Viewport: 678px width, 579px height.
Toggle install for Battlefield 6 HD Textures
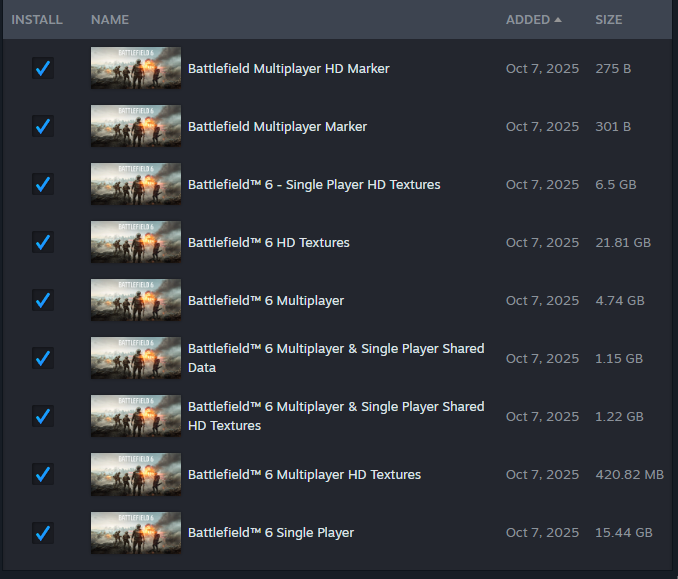click(43, 242)
